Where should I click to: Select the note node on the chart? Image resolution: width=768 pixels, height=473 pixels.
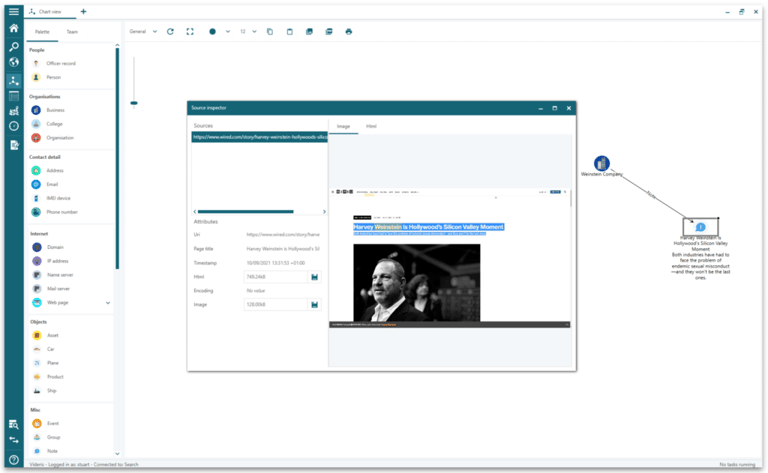click(700, 227)
